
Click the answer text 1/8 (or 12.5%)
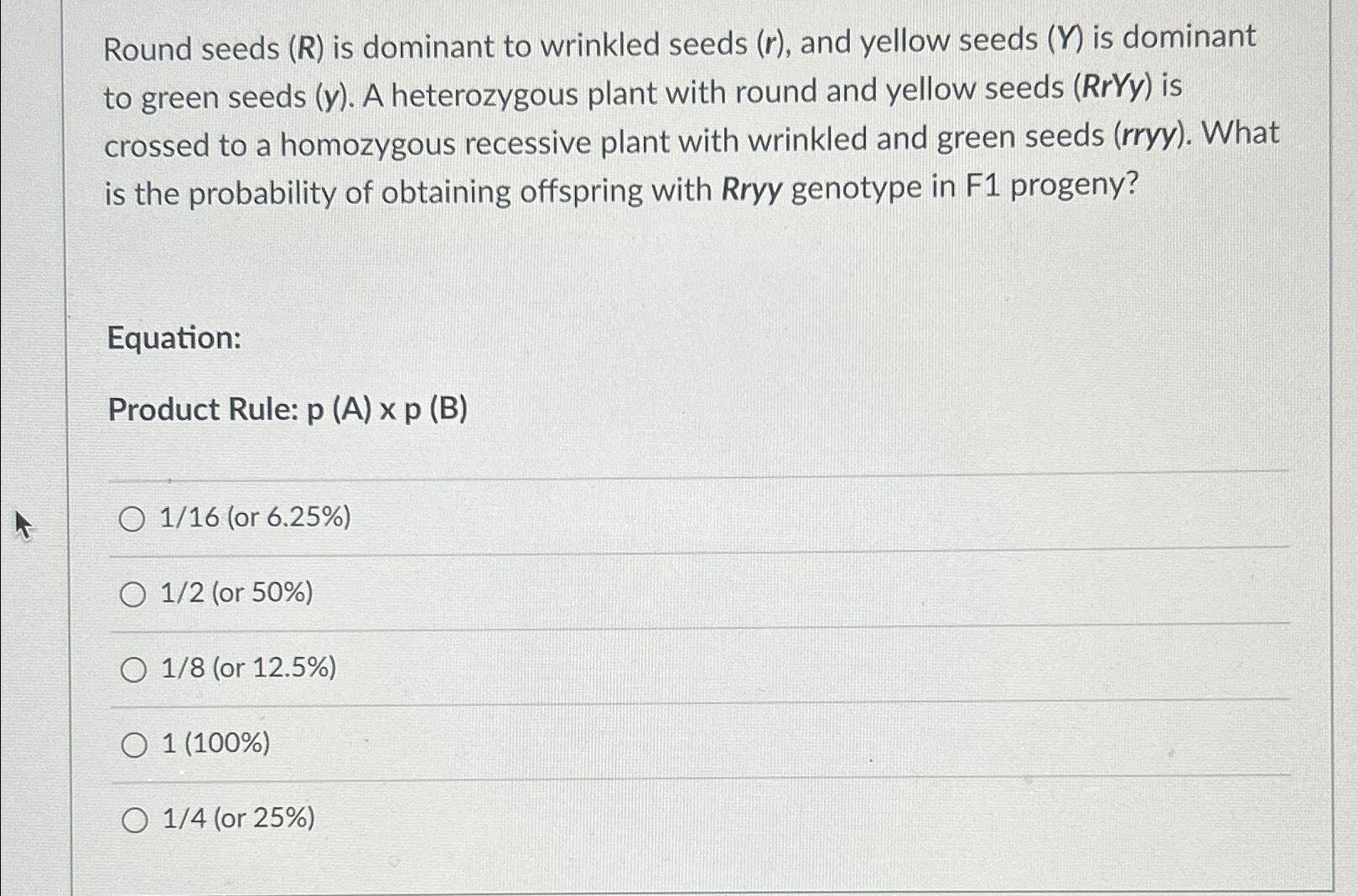248,668
